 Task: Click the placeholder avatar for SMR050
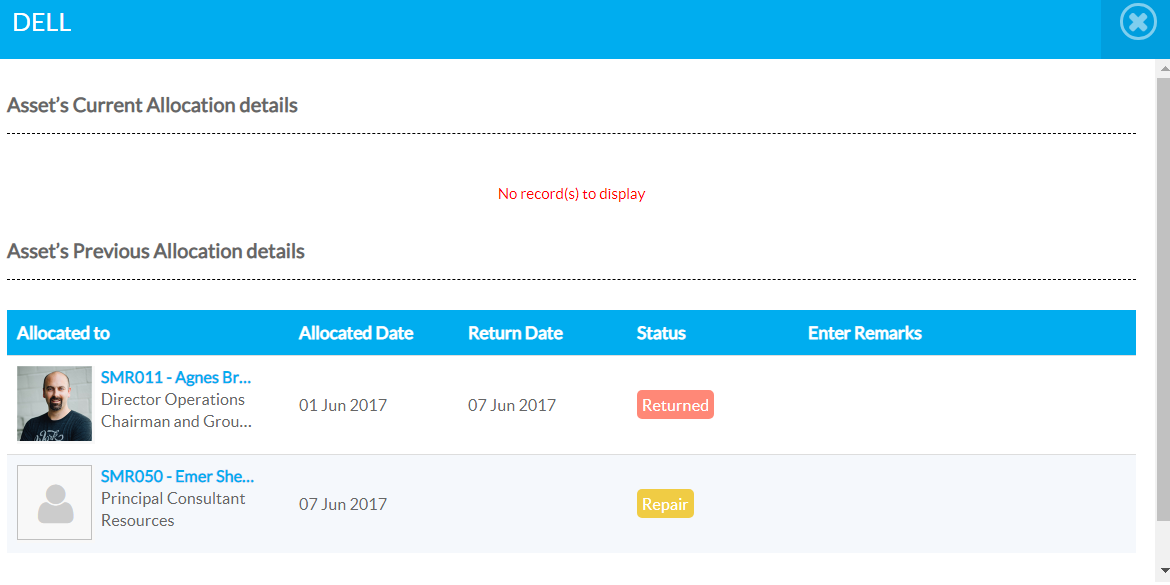(x=54, y=503)
